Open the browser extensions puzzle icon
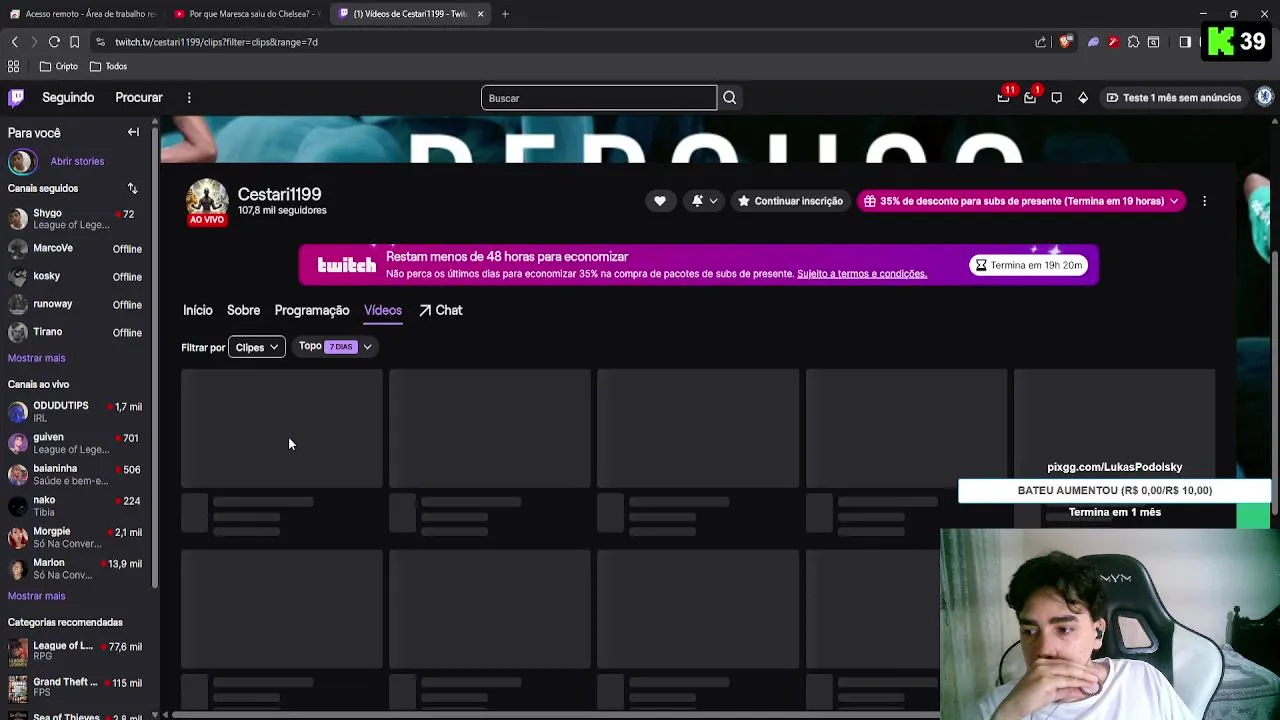The width and height of the screenshot is (1280, 720). [1133, 42]
